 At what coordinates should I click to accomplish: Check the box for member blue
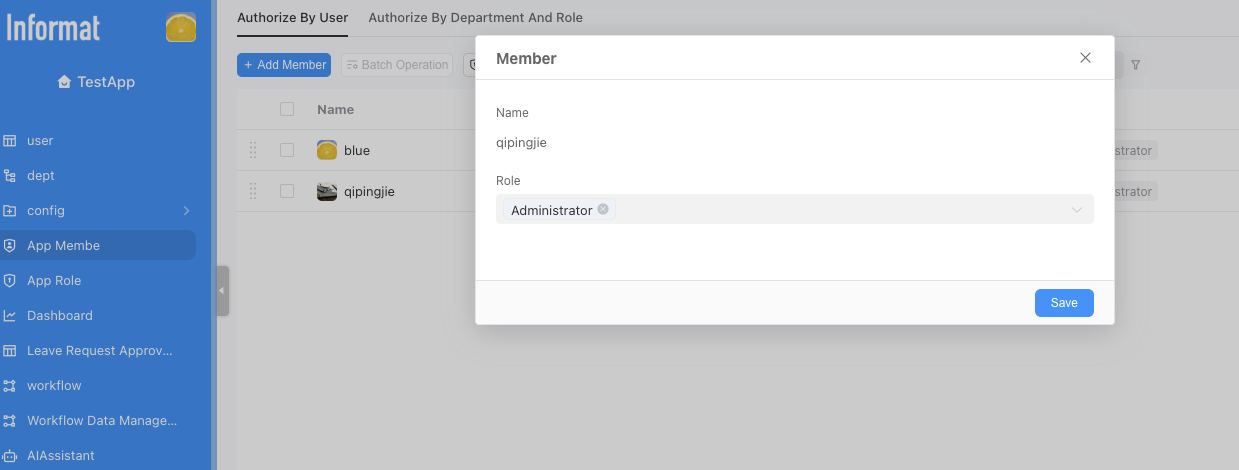pyautogui.click(x=287, y=150)
